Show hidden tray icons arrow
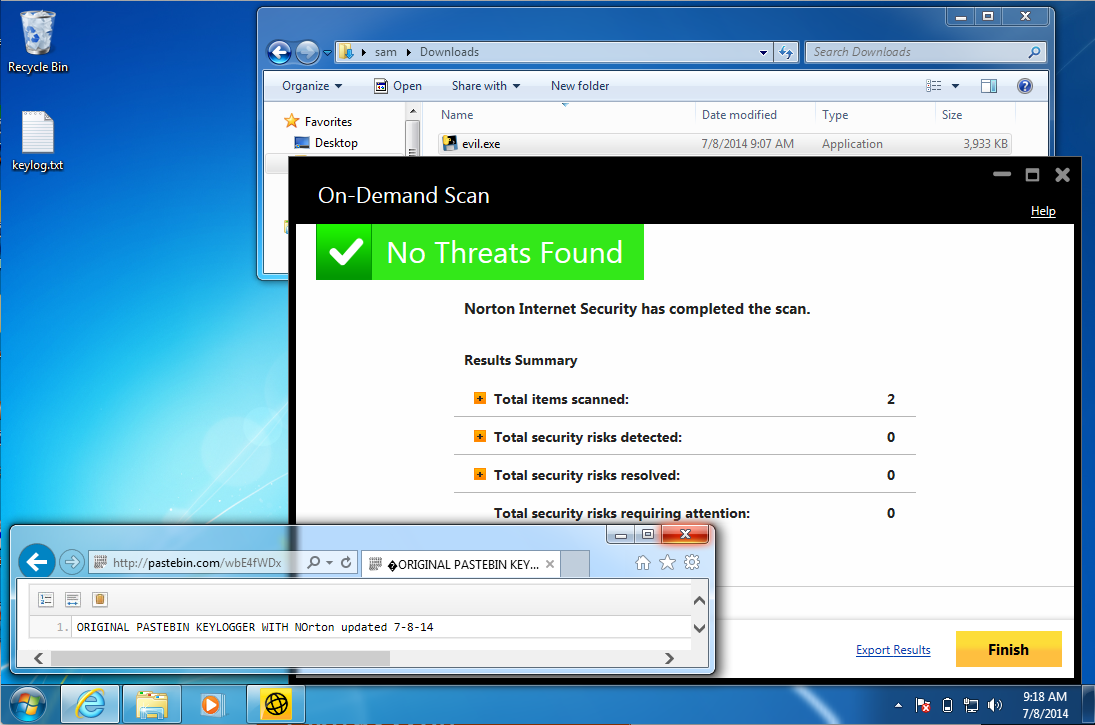 pyautogui.click(x=898, y=705)
